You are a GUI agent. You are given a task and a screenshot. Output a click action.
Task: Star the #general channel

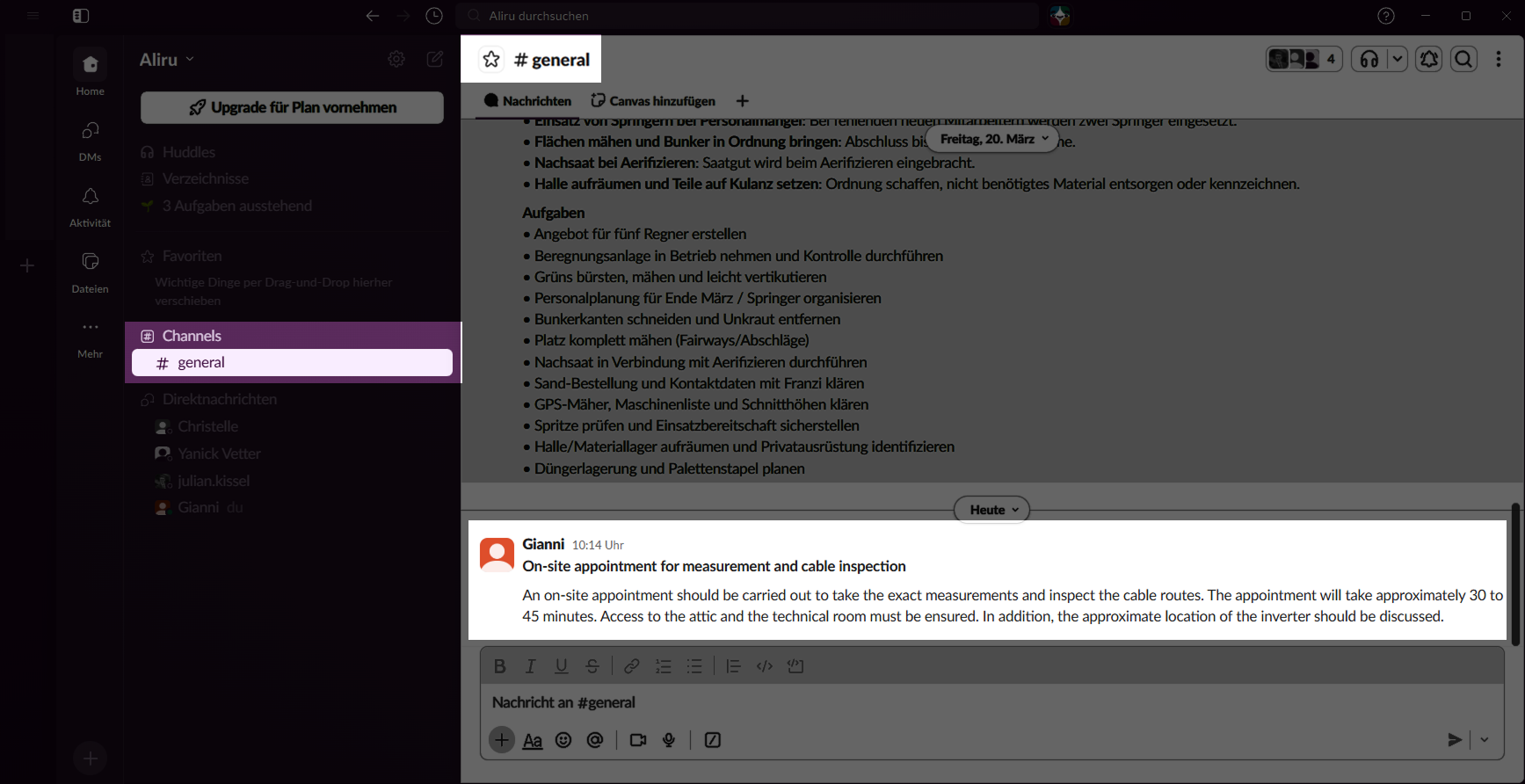coord(491,59)
